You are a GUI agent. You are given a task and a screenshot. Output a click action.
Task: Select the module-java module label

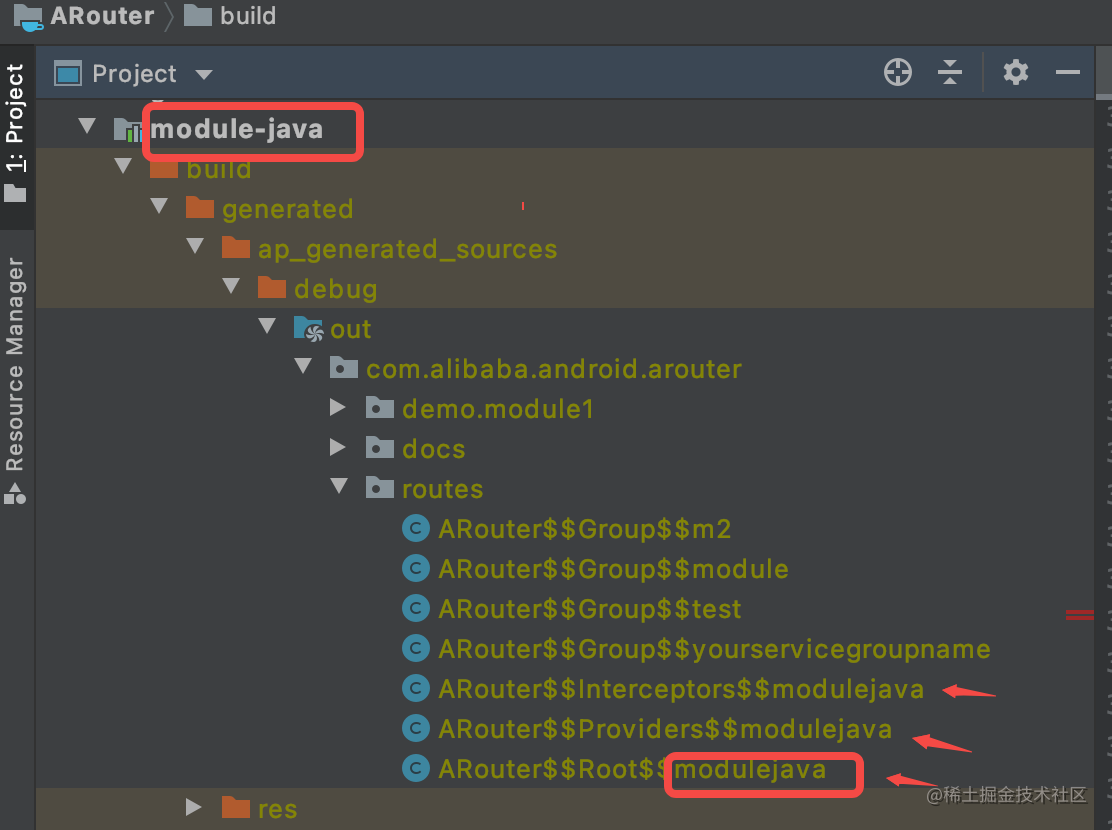coord(237,130)
